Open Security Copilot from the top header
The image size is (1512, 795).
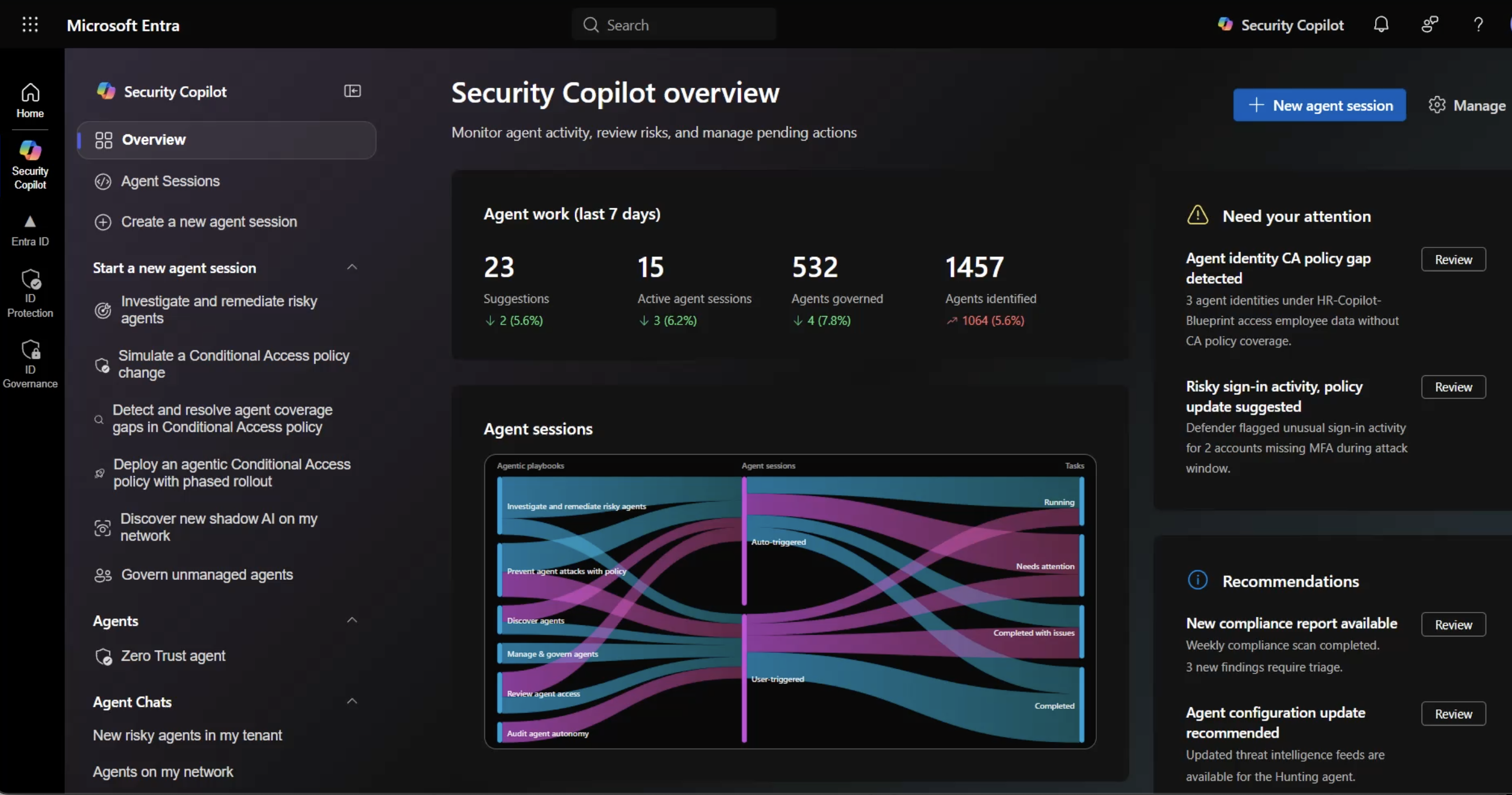1280,25
